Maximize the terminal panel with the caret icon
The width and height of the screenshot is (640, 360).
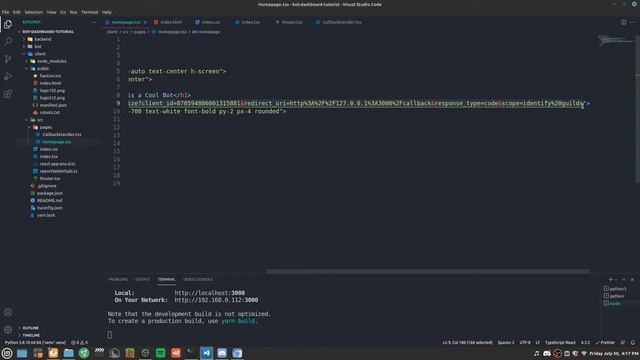point(624,280)
